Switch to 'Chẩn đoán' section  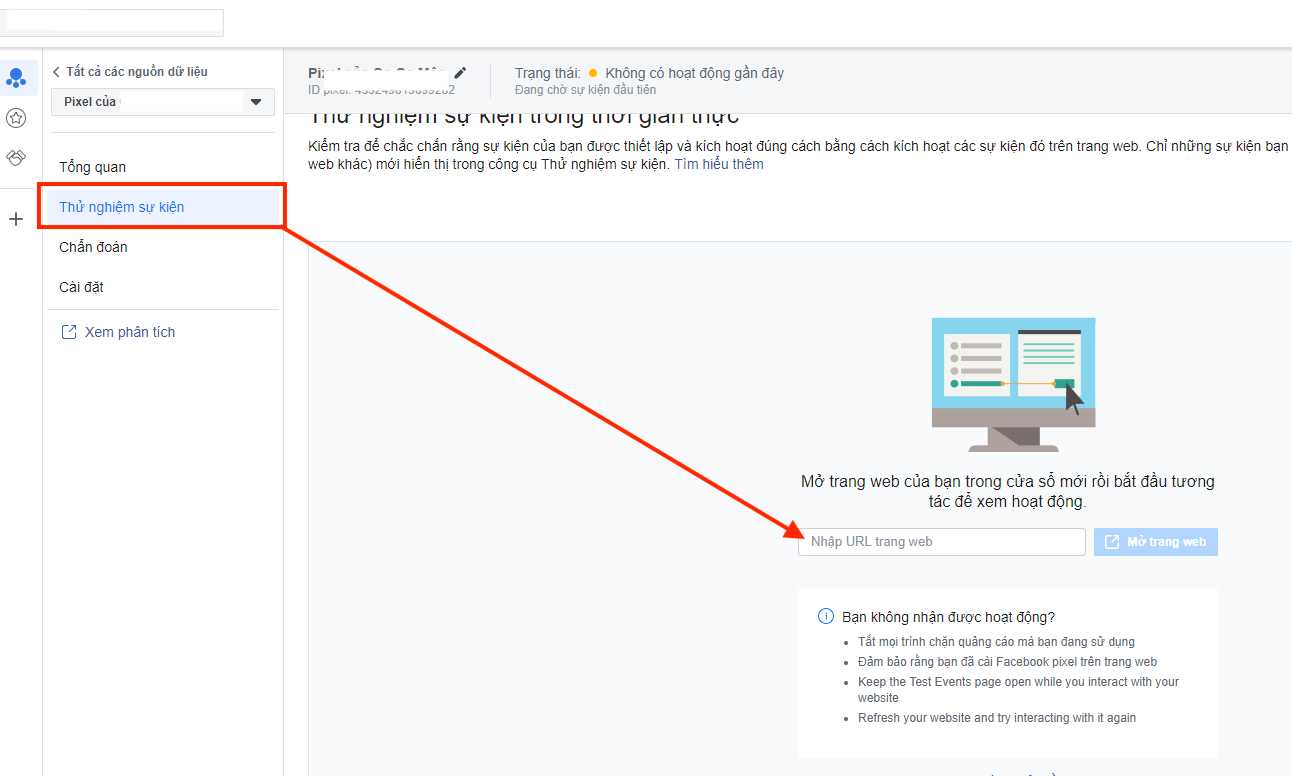point(93,247)
